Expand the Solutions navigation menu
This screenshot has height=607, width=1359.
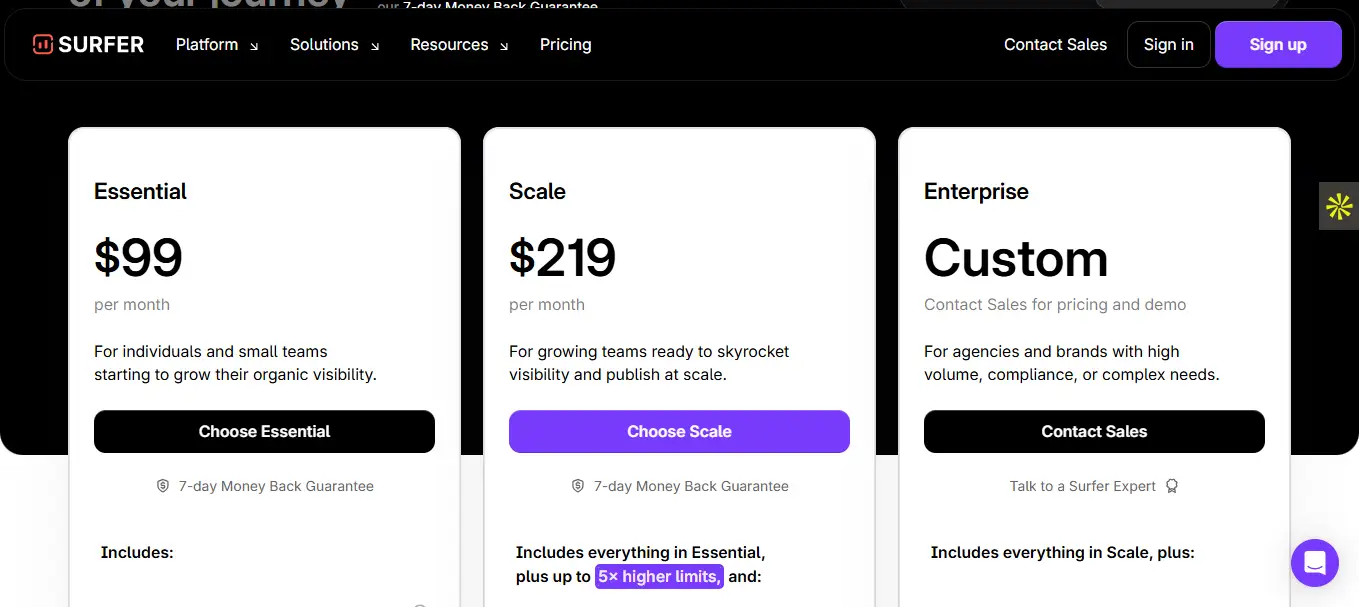coord(334,45)
